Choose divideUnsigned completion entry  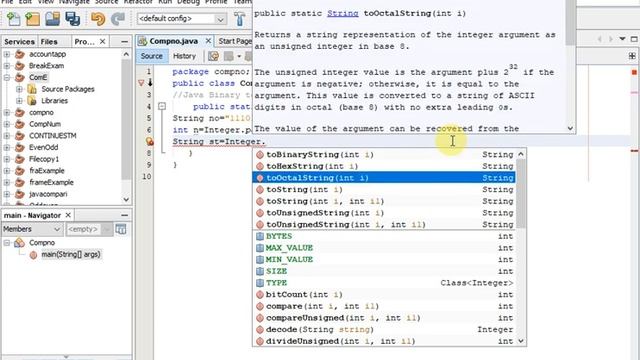tap(384, 341)
